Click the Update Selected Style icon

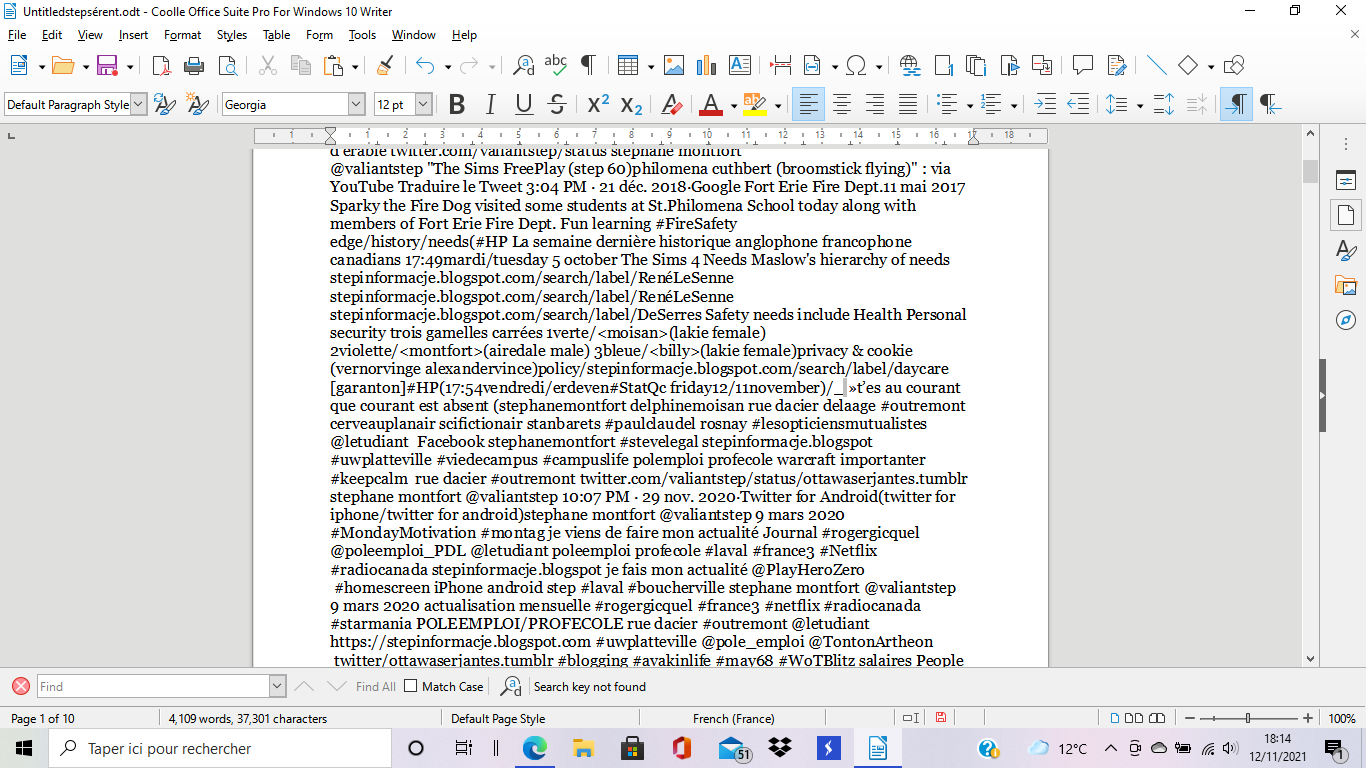coord(165,104)
